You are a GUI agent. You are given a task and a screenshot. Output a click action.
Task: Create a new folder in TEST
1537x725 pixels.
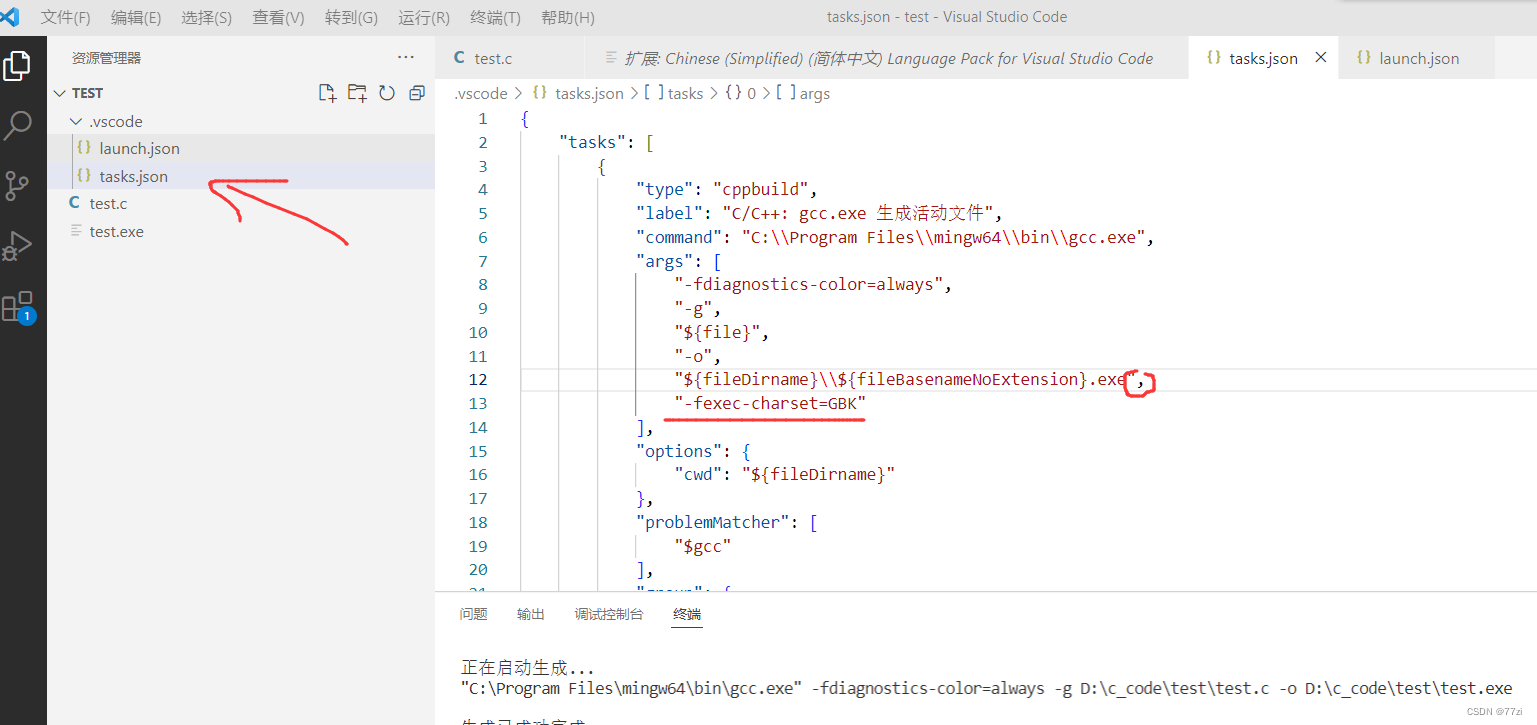357,93
